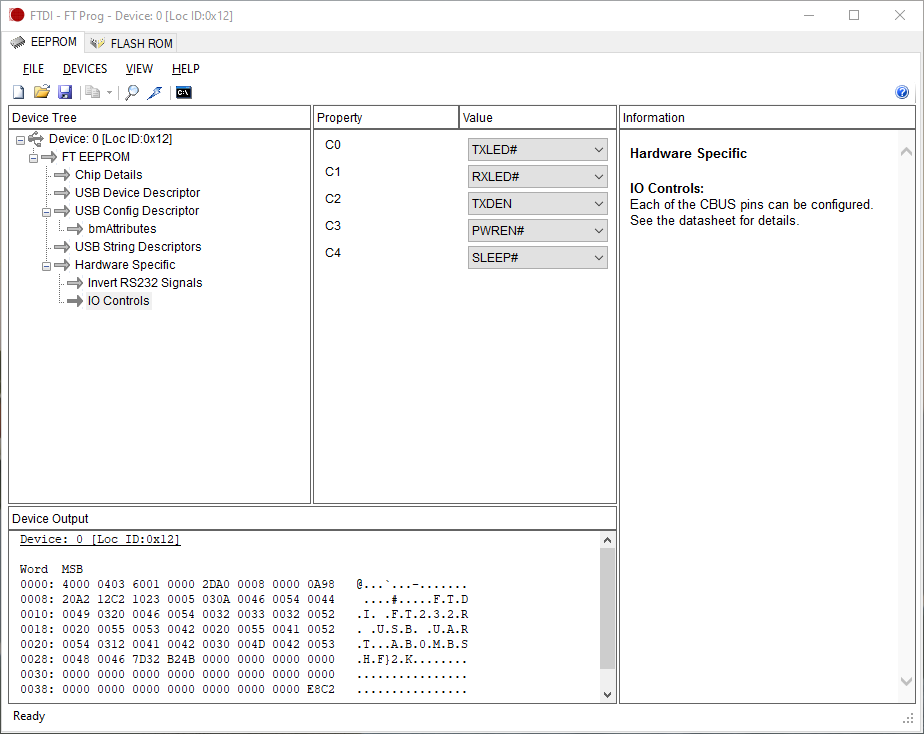Select the IO Controls tree item
The image size is (924, 734).
click(118, 301)
